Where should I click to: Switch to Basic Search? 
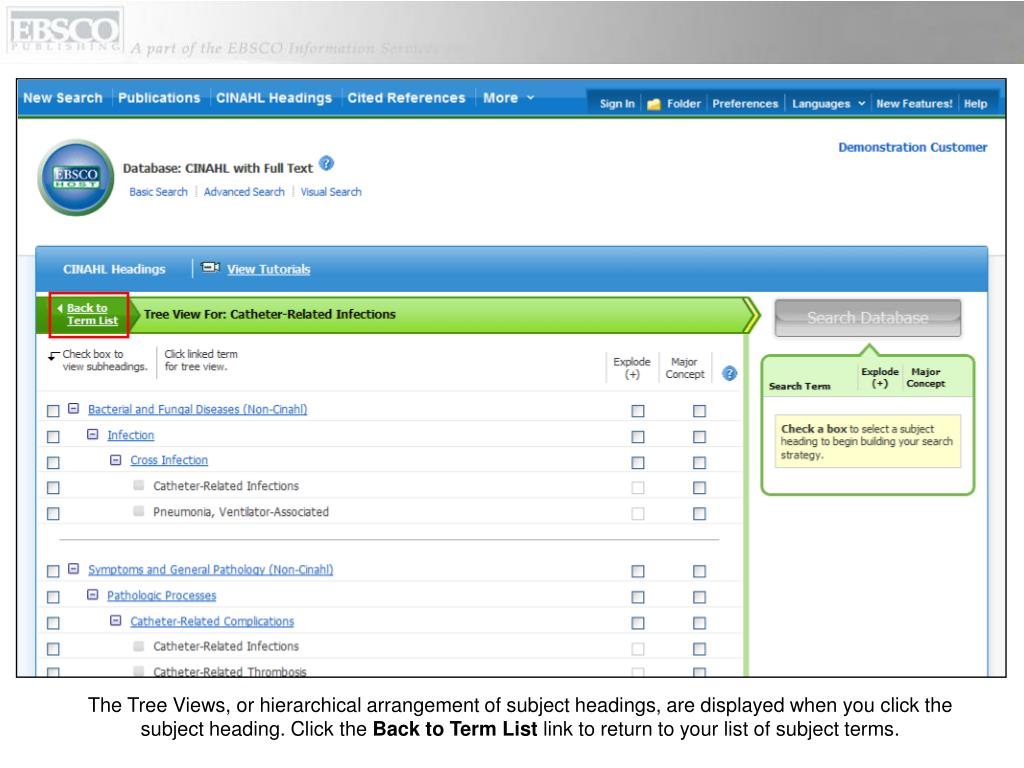(x=158, y=192)
